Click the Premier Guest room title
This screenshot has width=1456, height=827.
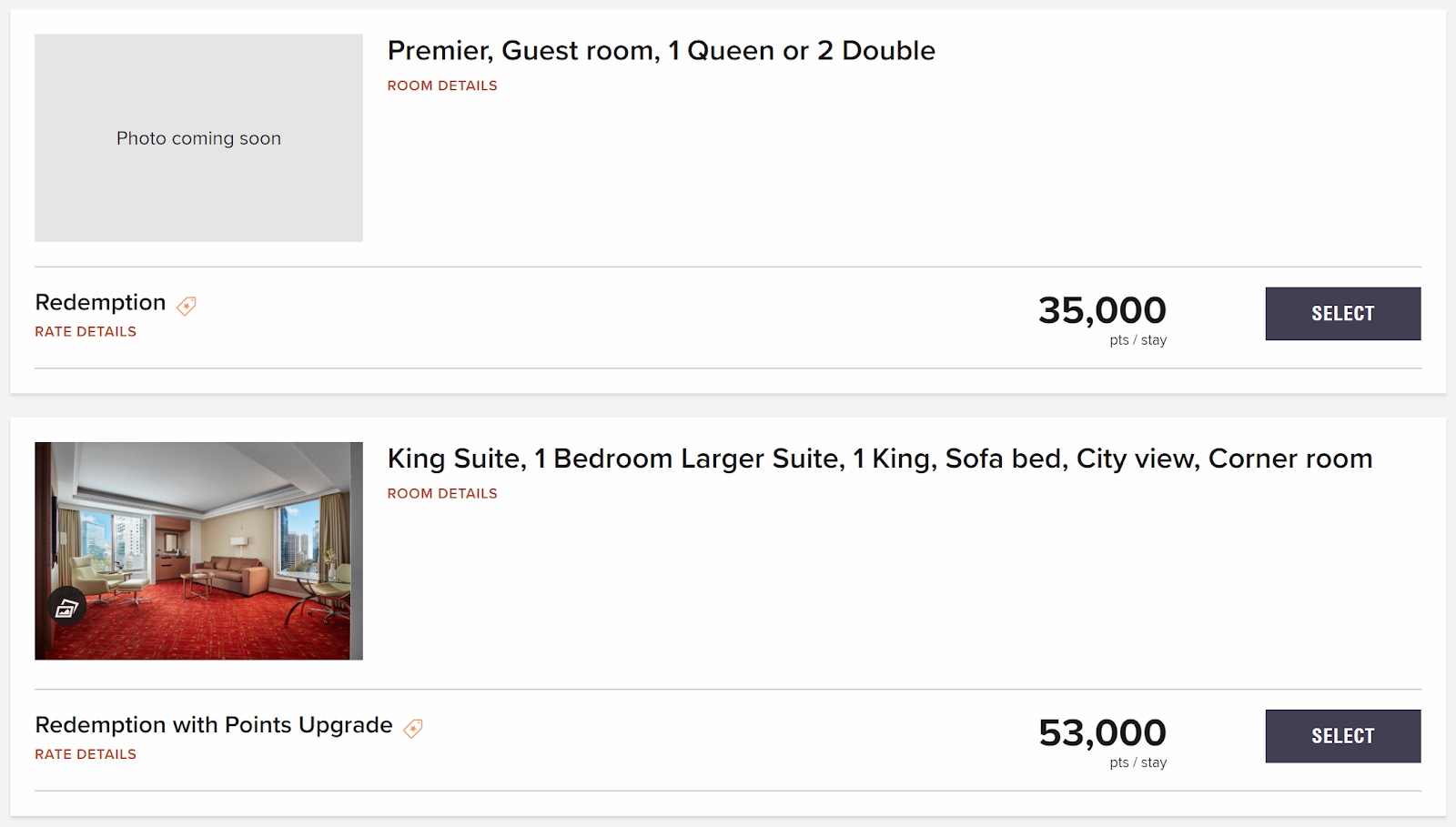coord(662,51)
